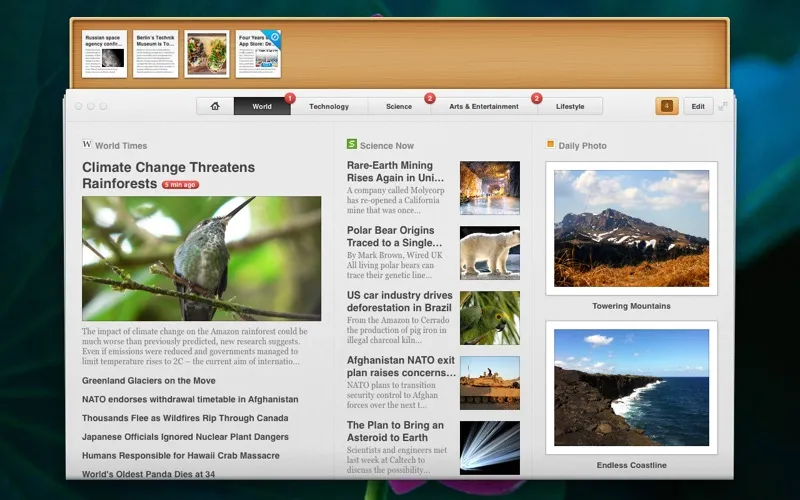The width and height of the screenshot is (800, 500).
Task: Click the Towering Mountains caption
Action: pyautogui.click(x=632, y=306)
